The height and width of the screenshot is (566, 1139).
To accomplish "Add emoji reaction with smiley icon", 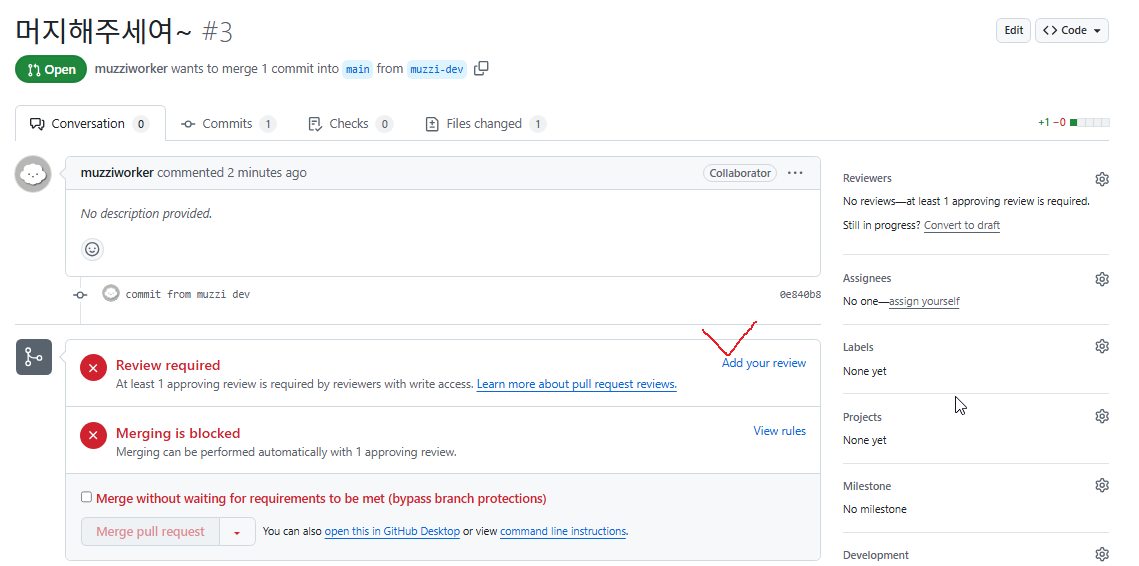I will pyautogui.click(x=92, y=249).
